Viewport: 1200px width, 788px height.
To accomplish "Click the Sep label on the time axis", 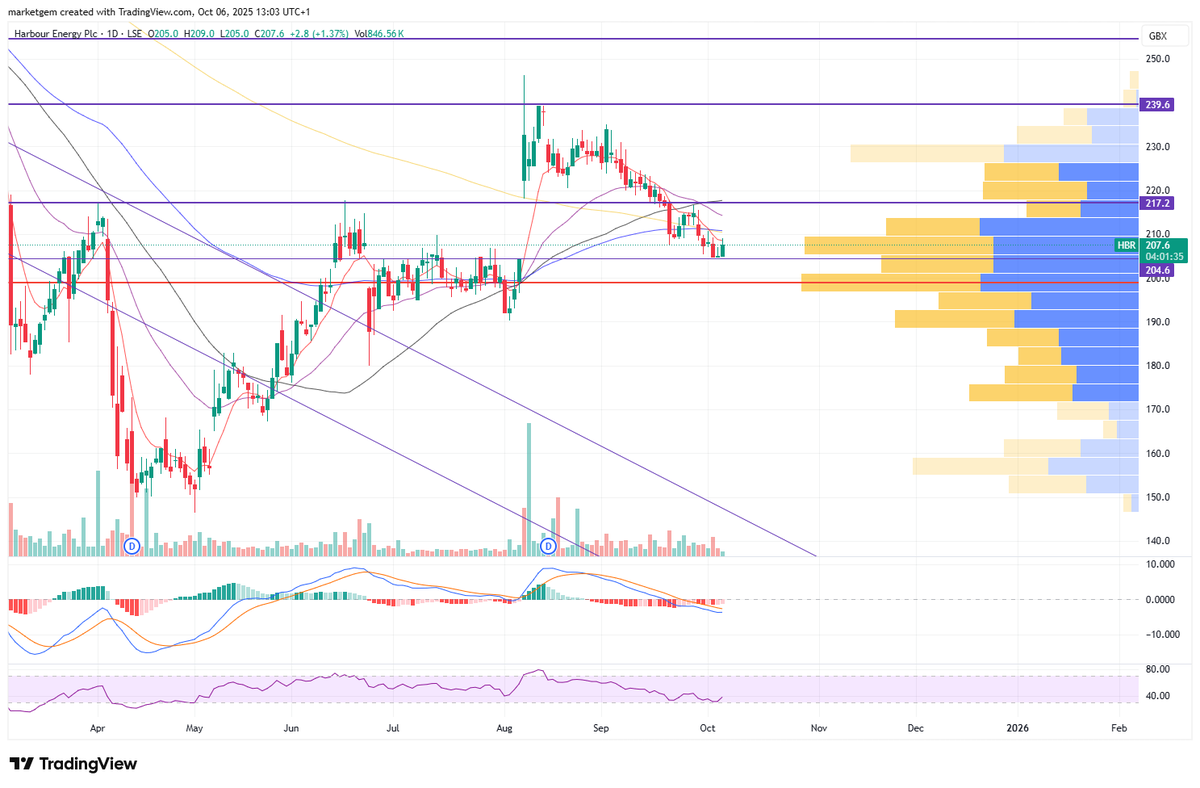I will pos(601,730).
